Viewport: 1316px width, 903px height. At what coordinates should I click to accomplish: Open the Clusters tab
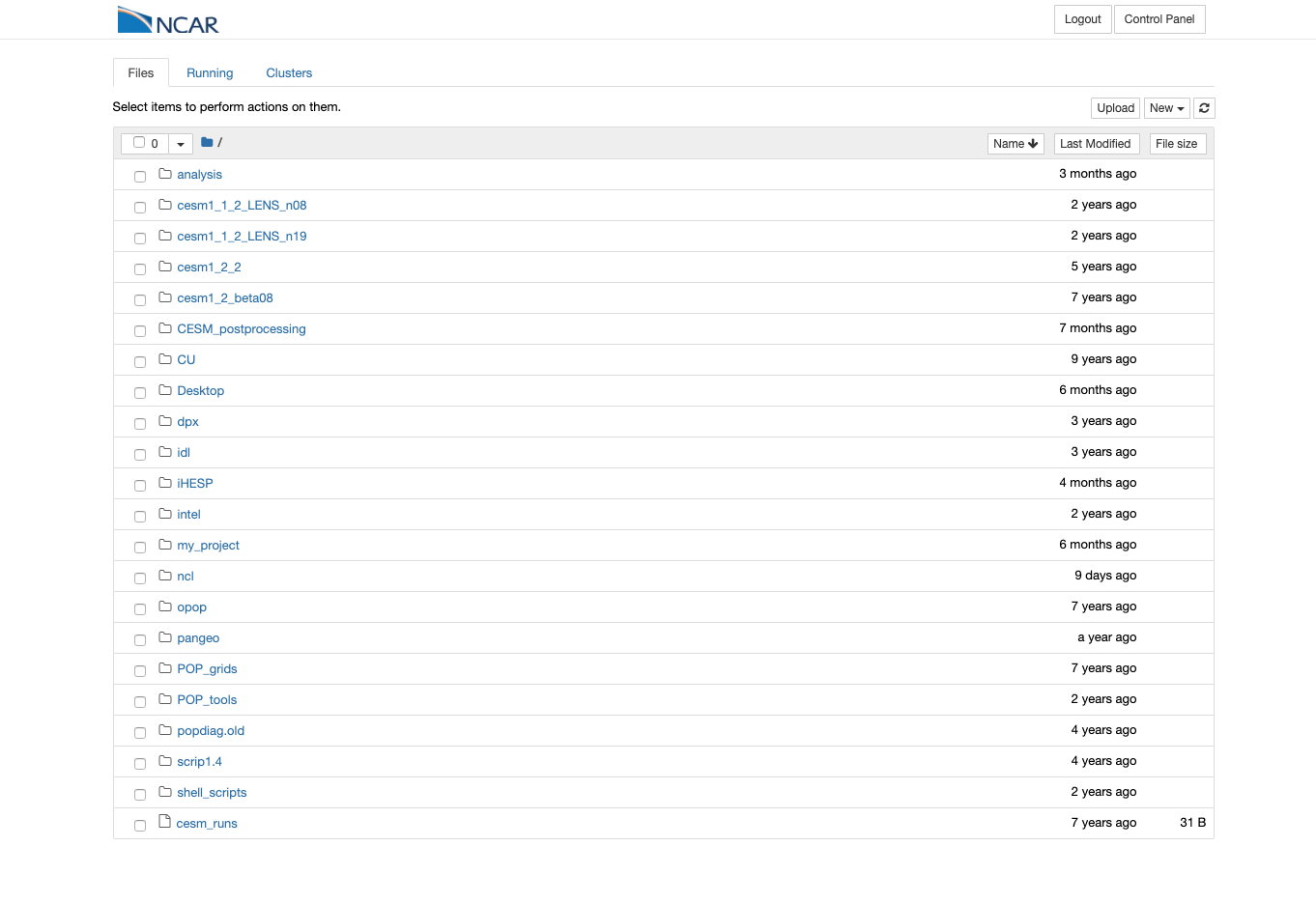(x=289, y=72)
